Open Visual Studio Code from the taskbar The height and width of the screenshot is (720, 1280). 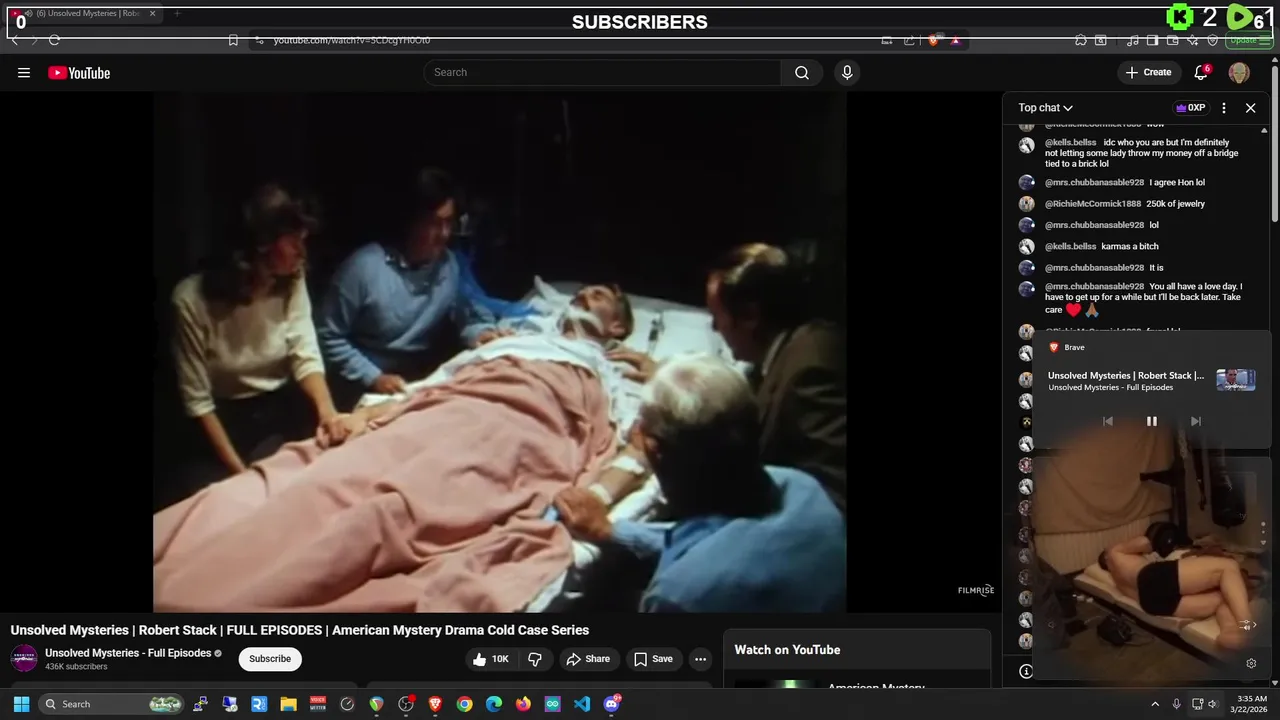pos(582,704)
